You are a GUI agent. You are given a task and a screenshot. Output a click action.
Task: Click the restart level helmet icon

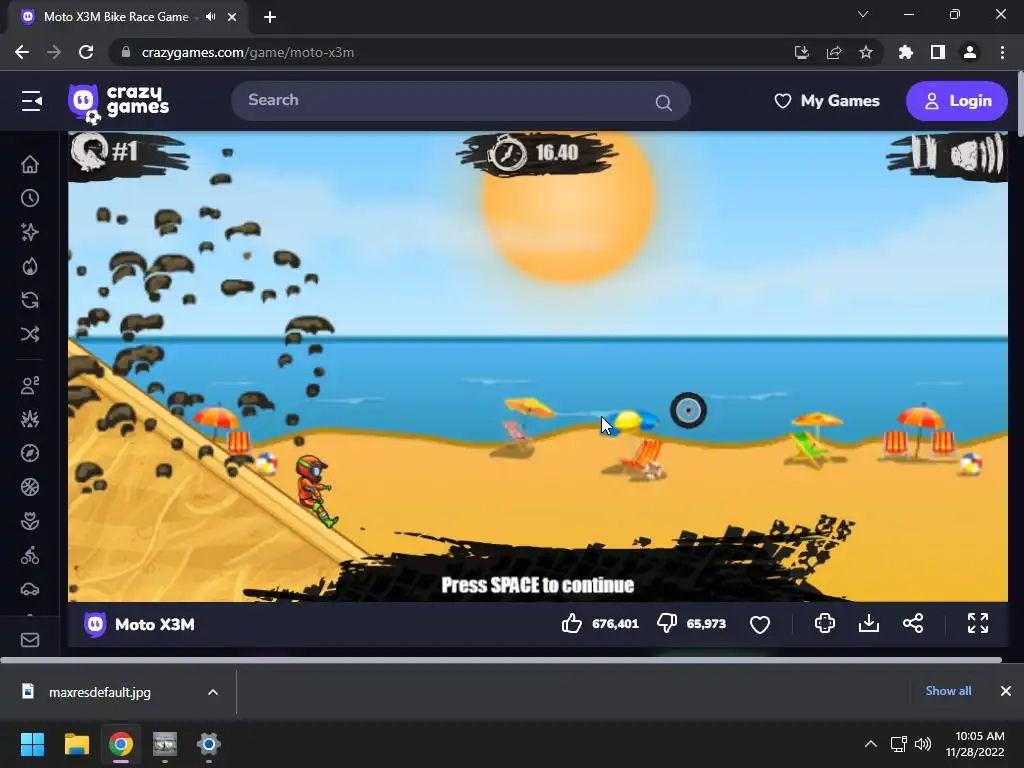89,151
